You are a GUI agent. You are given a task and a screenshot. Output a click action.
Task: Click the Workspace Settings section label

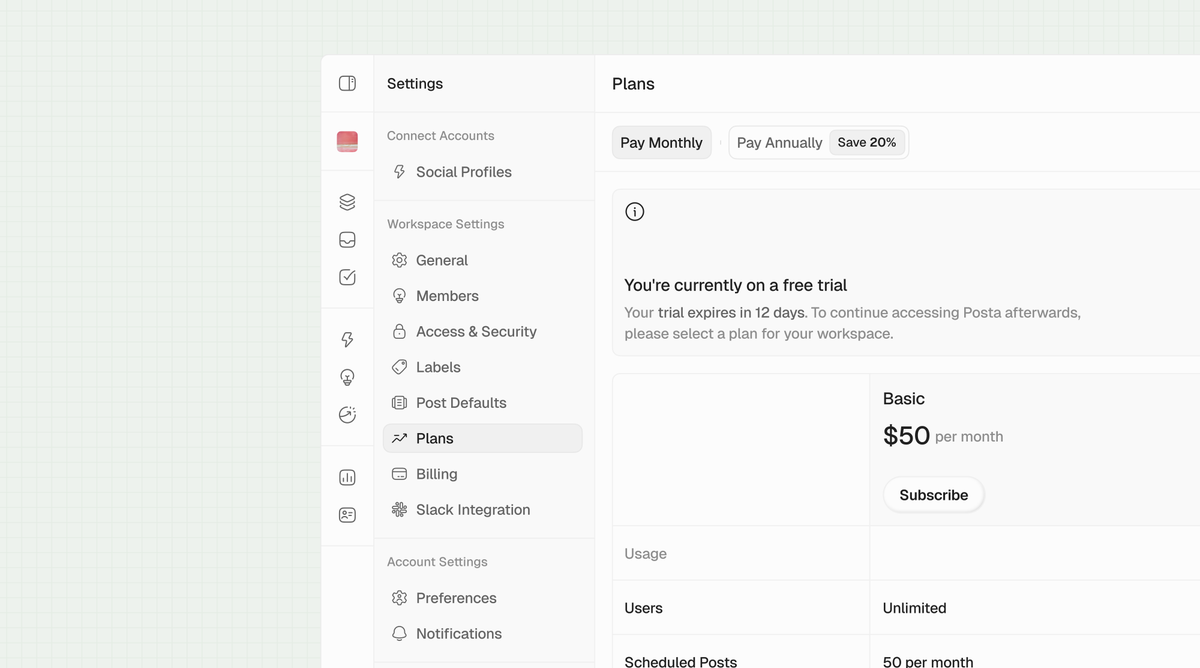[446, 224]
